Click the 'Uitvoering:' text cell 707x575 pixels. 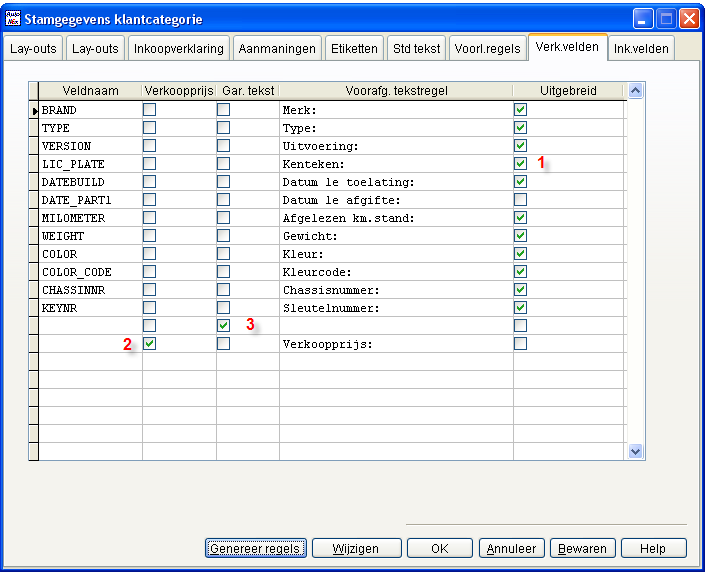click(396, 146)
